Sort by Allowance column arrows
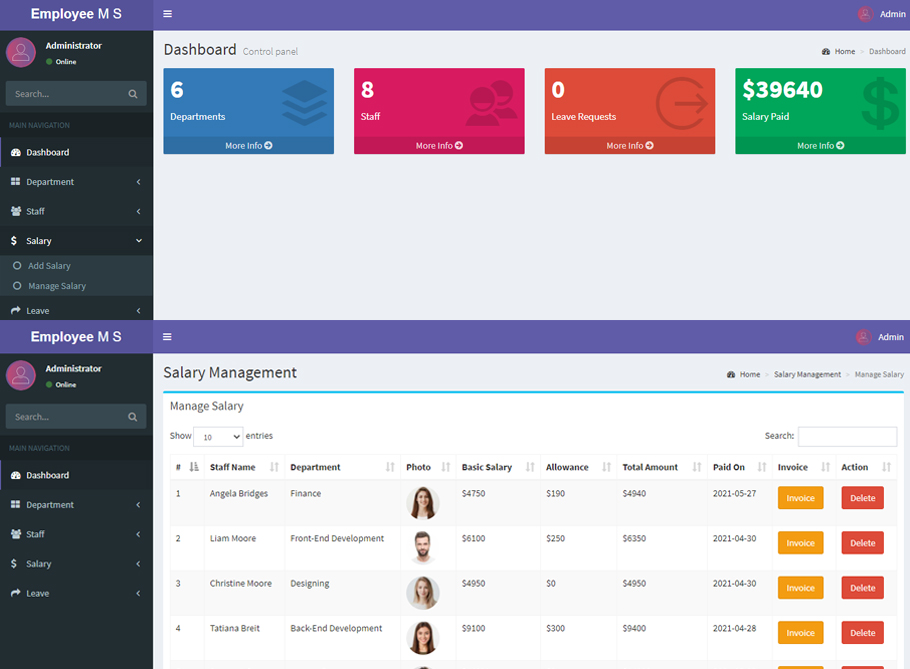The image size is (910, 669). [x=606, y=467]
